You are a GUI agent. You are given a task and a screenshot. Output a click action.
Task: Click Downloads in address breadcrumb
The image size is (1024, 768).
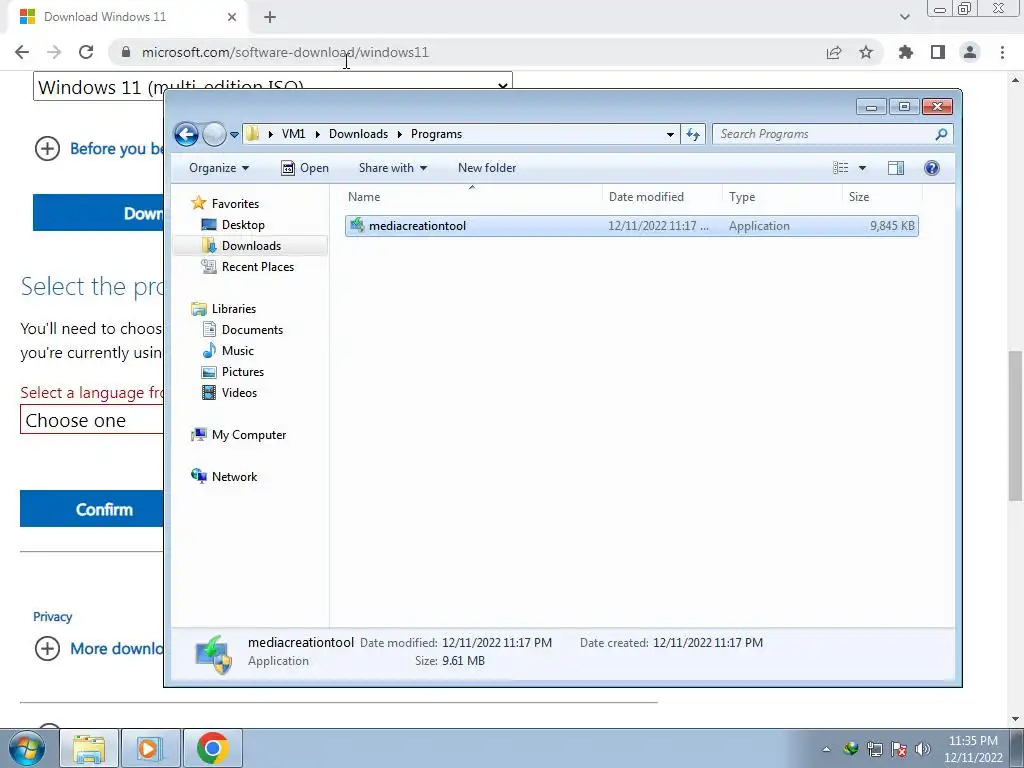coord(358,134)
